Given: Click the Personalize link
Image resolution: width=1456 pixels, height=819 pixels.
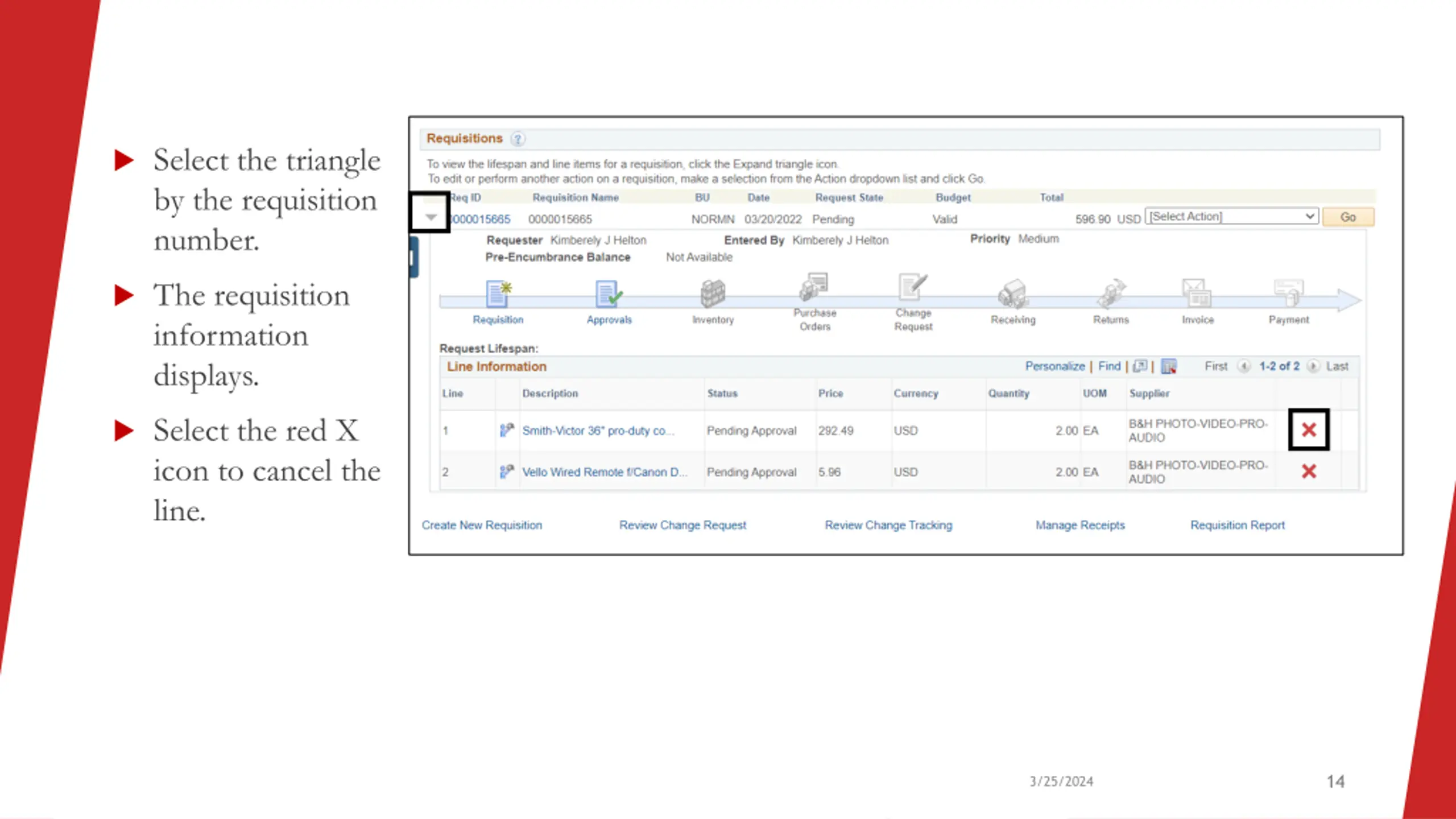Looking at the screenshot, I should pyautogui.click(x=1055, y=366).
